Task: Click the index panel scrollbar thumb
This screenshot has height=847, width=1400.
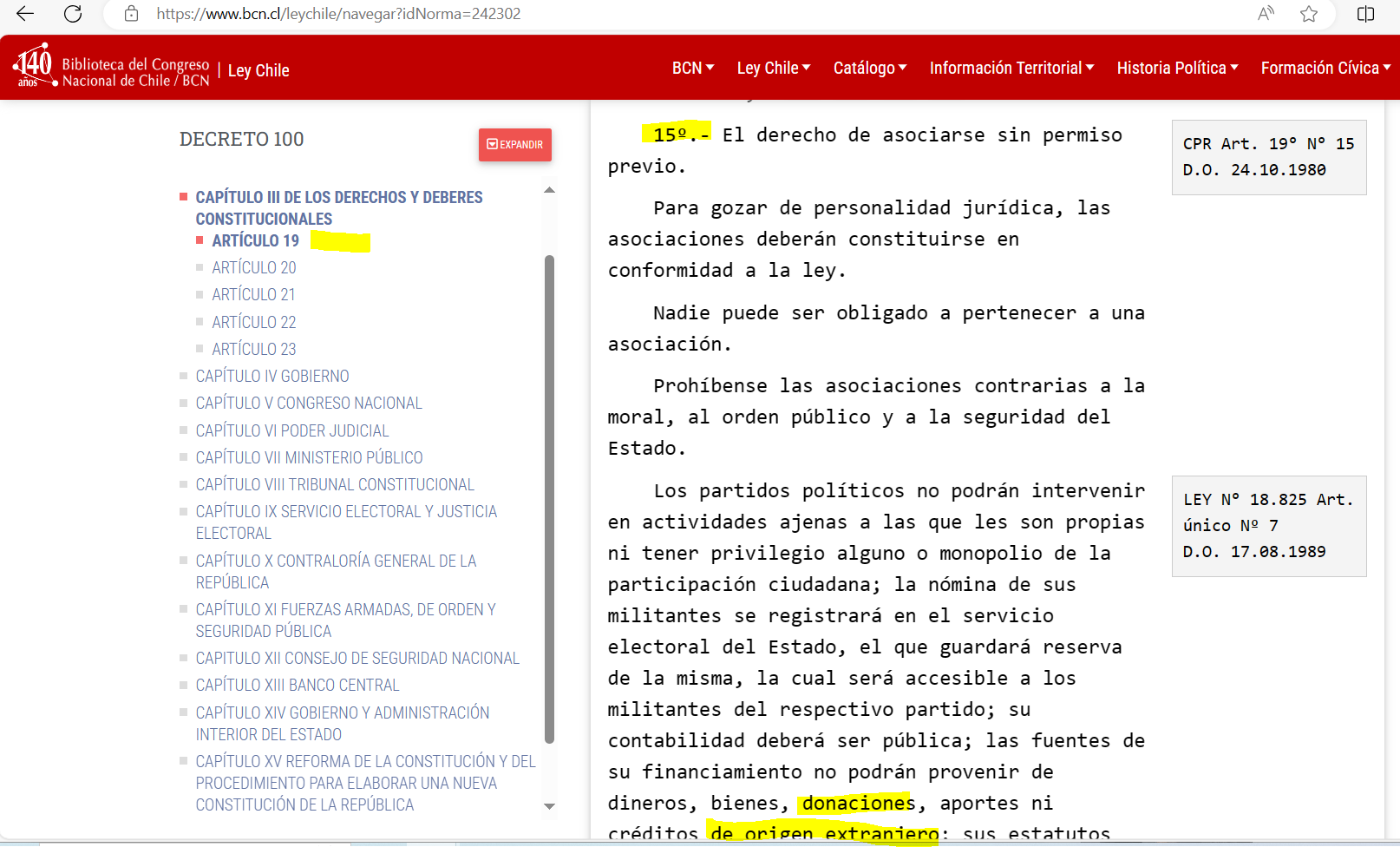Action: pyautogui.click(x=549, y=499)
